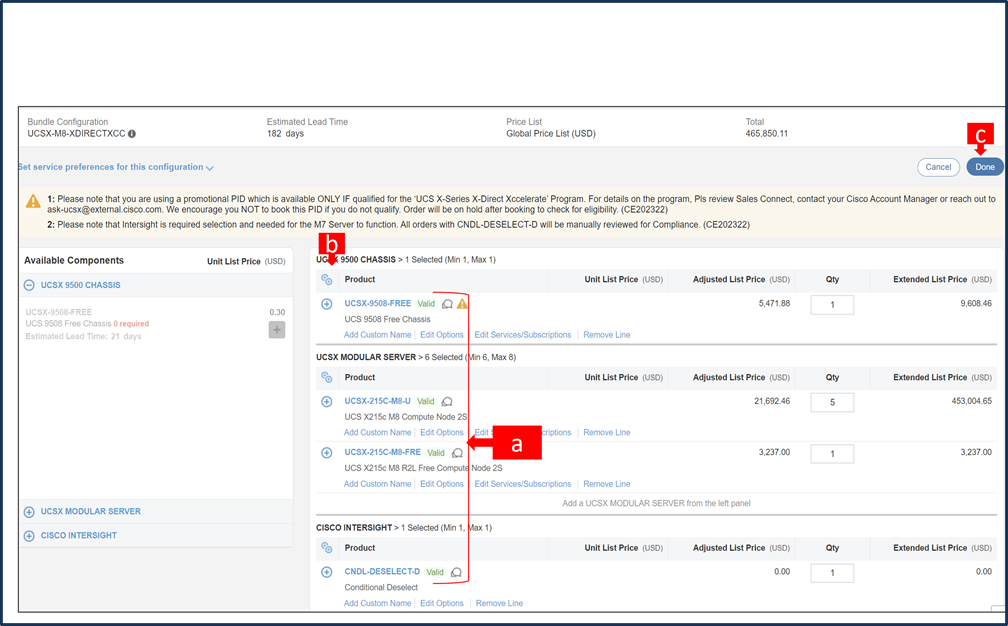Viewport: 1008px width, 626px height.
Task: Click the multi-expand icon in the CISCO INTERSIGHT header
Action: 327,548
